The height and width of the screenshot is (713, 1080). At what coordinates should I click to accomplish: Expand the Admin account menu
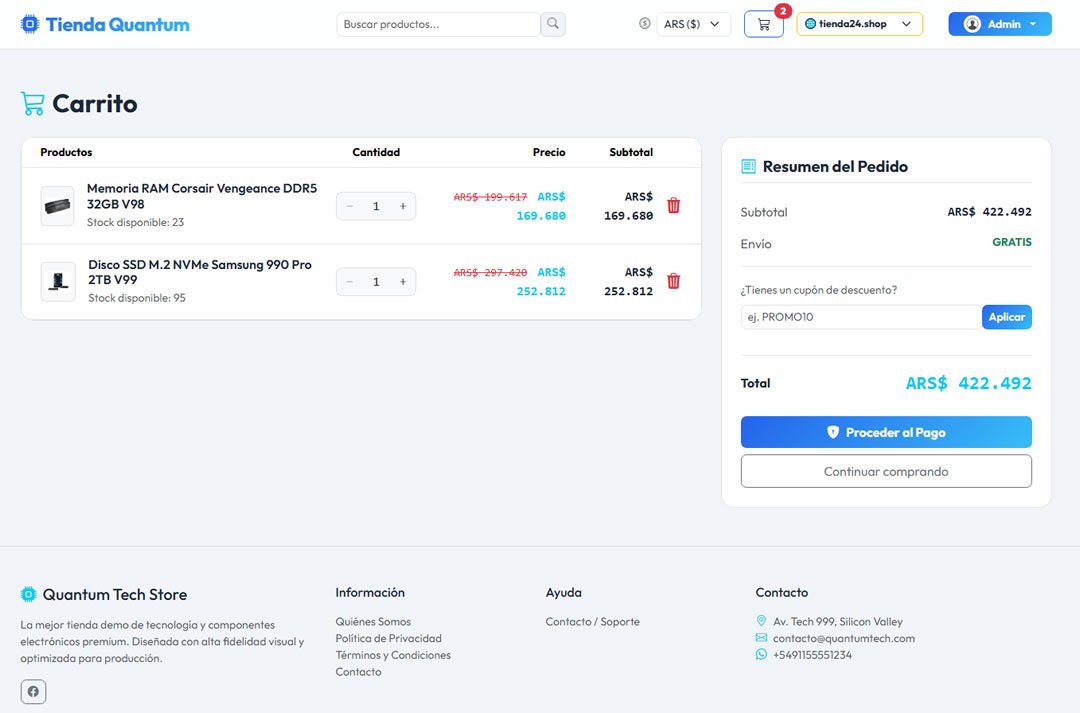click(1000, 24)
